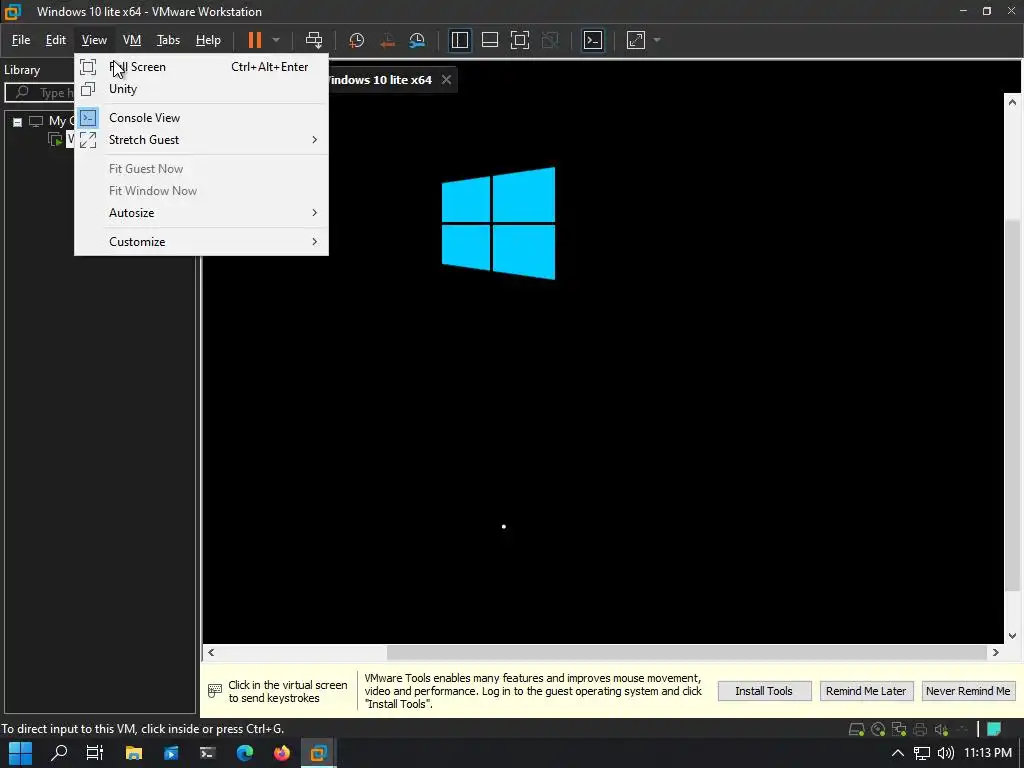The image size is (1024, 768).
Task: Open the Windows Start menu
Action: pos(20,753)
